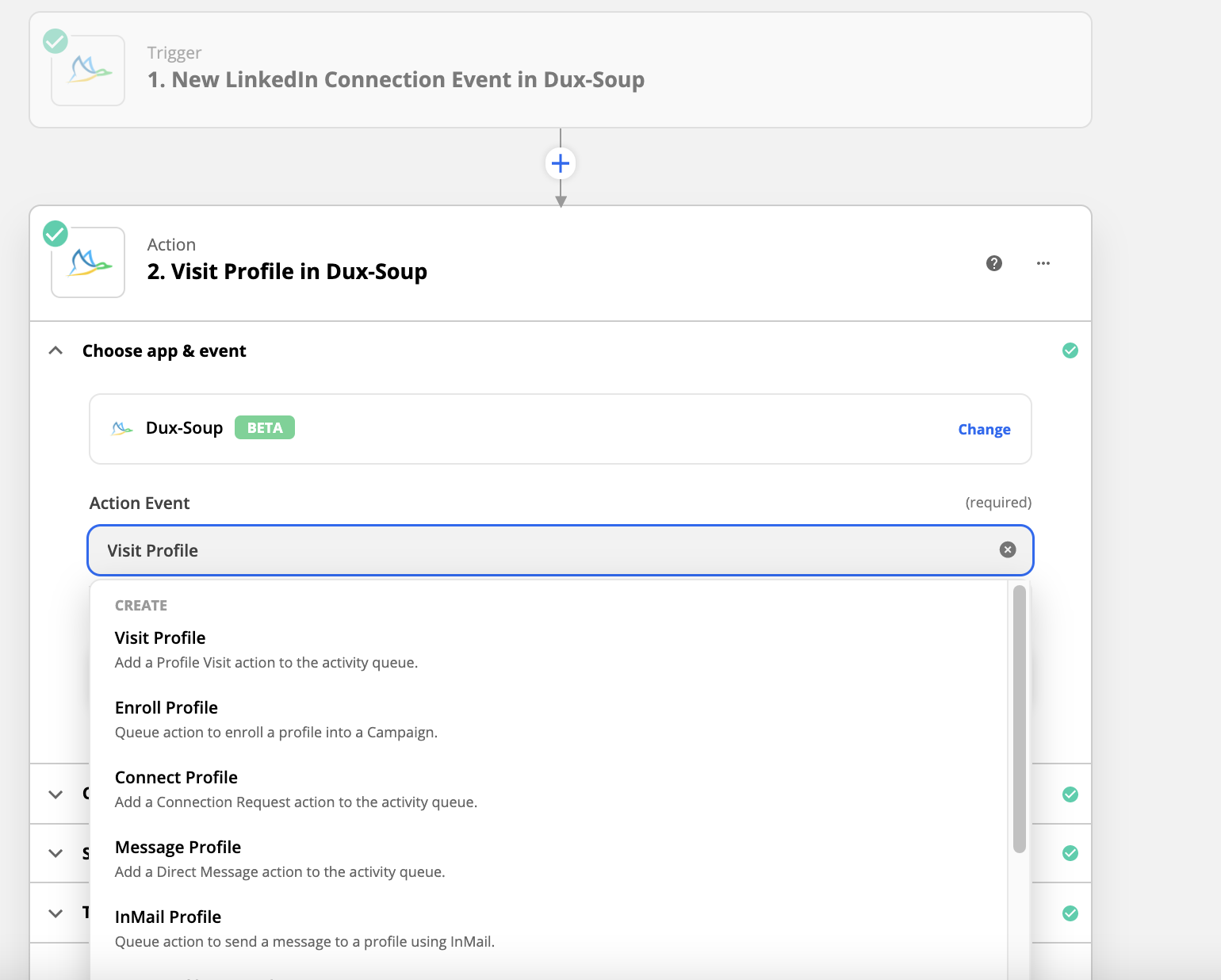Viewport: 1221px width, 980px height.
Task: Expand the collapsed section starting with S
Action: pyautogui.click(x=55, y=853)
